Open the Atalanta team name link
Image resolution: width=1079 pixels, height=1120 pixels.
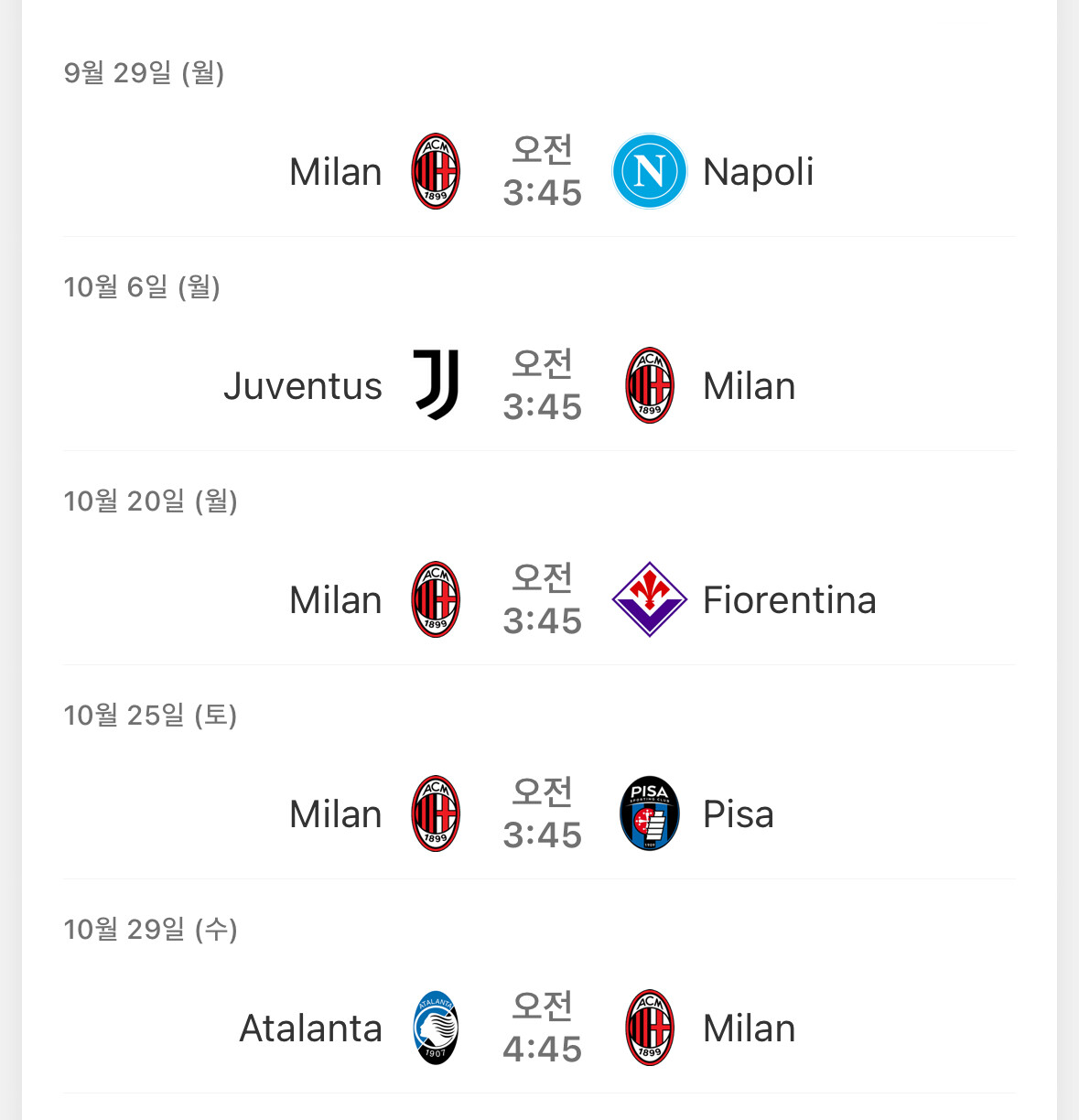coord(310,1028)
